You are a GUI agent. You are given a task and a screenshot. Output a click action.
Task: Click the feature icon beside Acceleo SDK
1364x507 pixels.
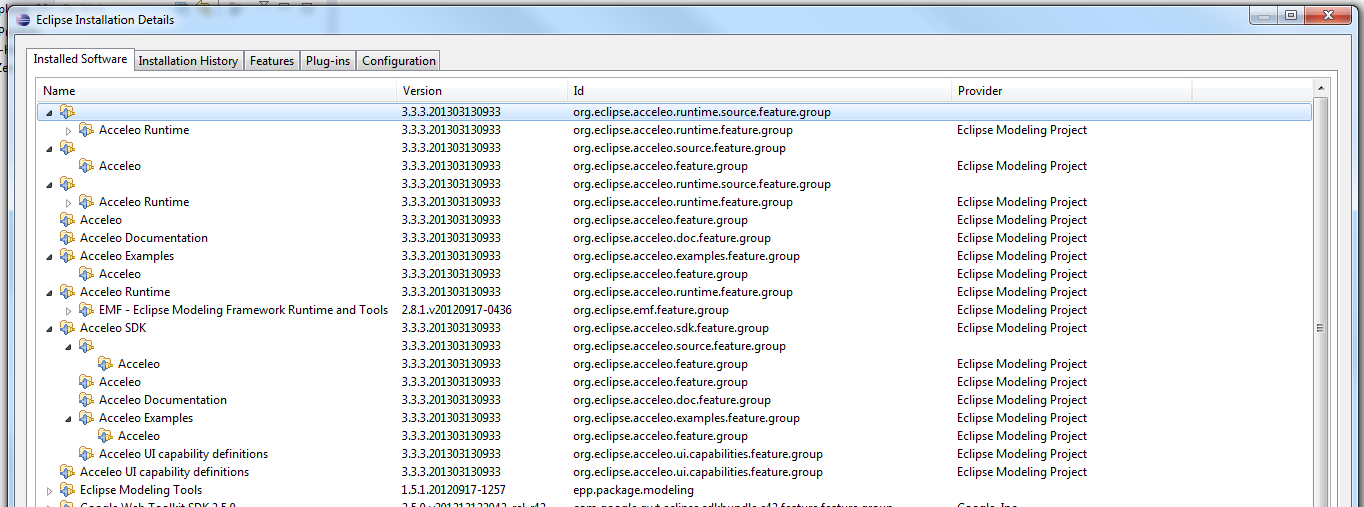[x=67, y=328]
